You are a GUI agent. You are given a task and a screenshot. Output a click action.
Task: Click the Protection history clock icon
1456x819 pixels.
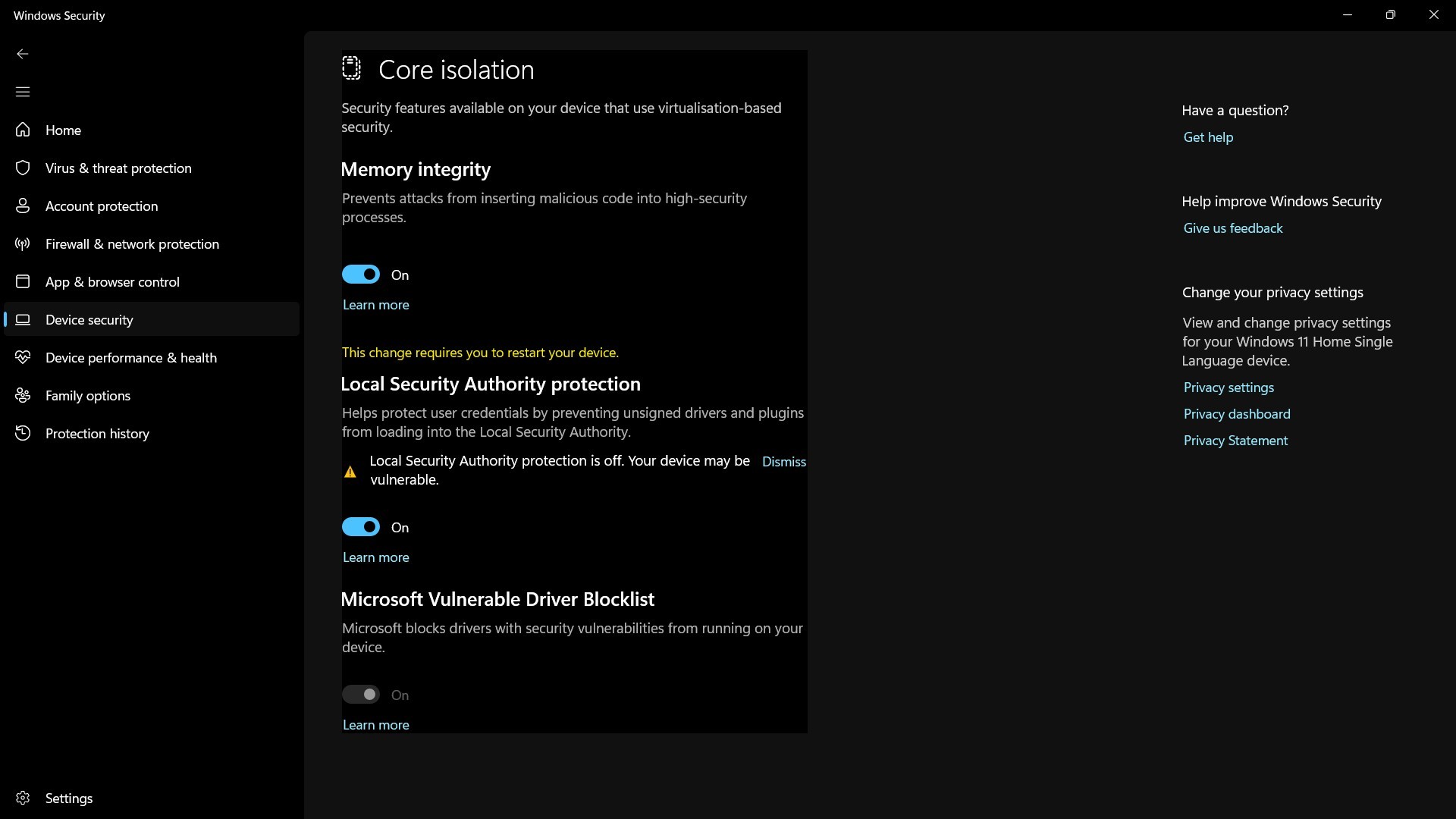23,433
